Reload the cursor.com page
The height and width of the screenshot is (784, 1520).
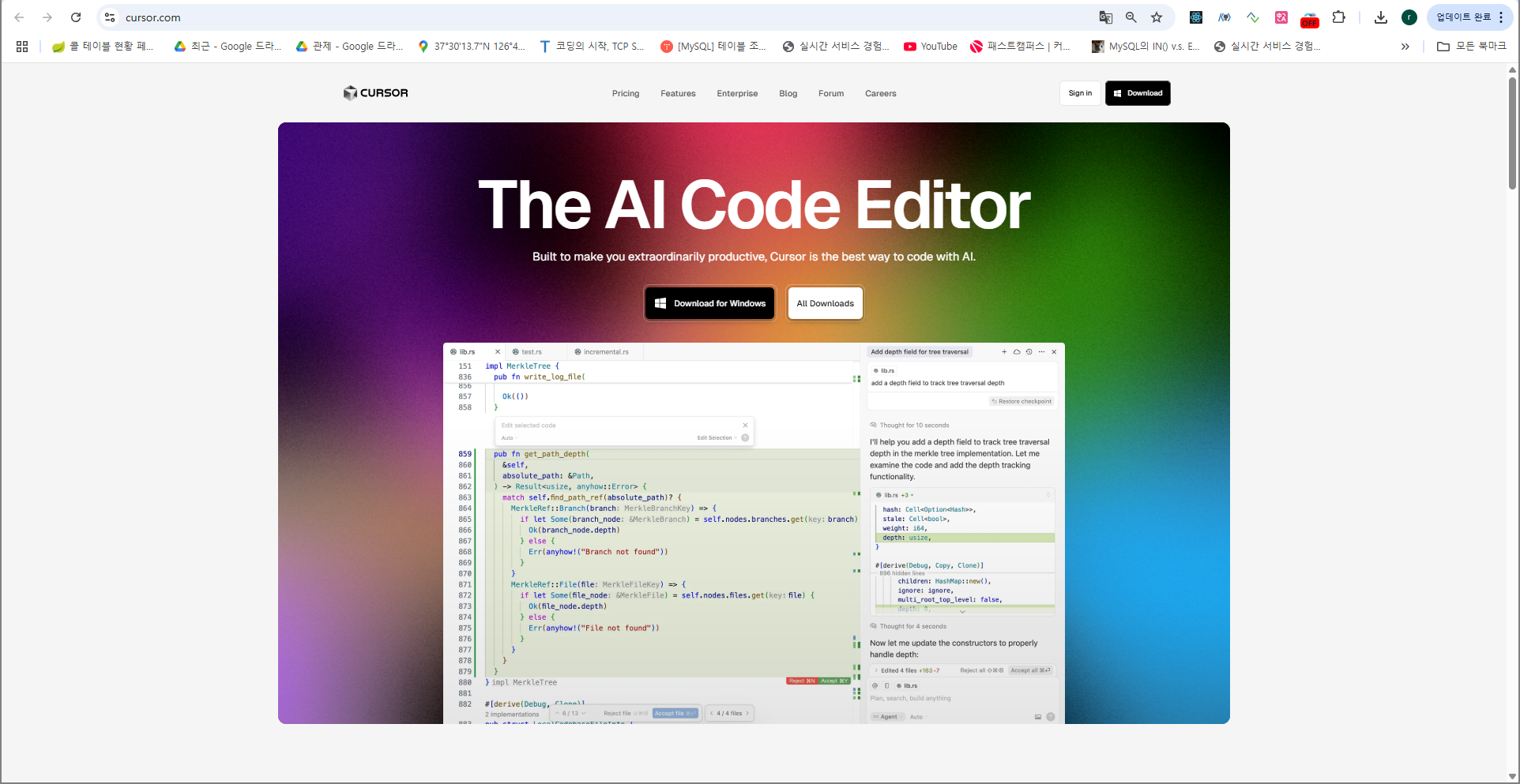(x=76, y=17)
